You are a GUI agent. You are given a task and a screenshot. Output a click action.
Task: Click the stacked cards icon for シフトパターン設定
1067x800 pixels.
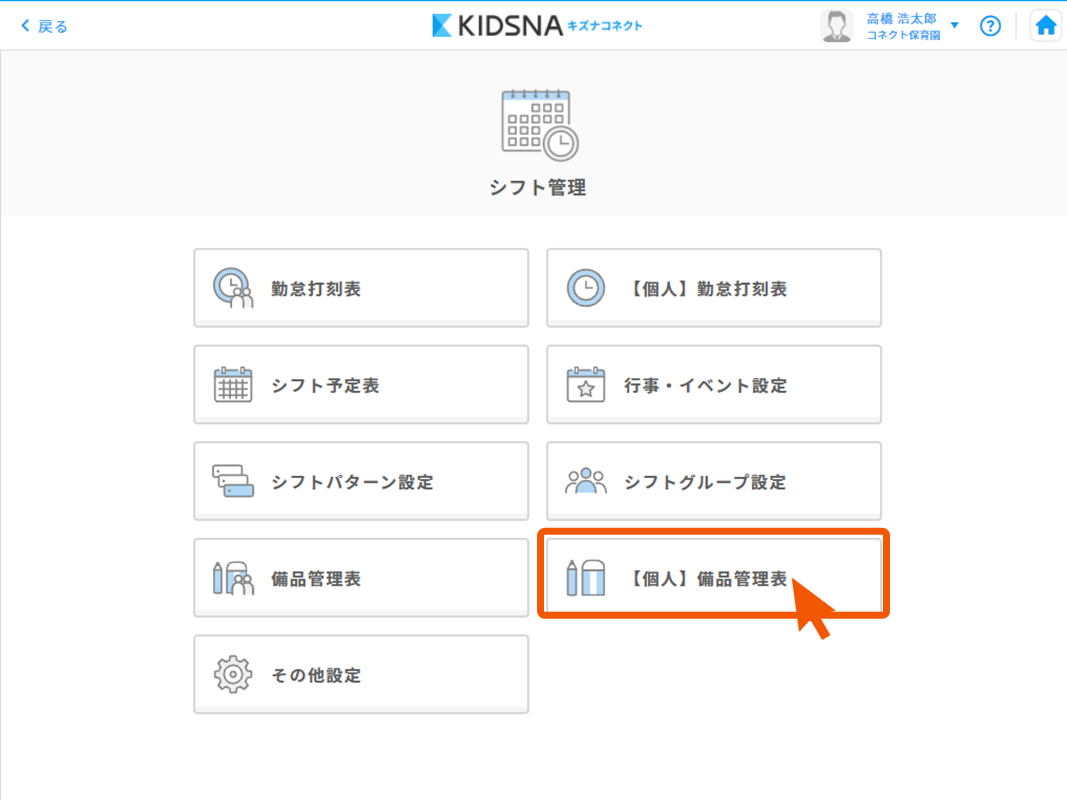point(233,482)
